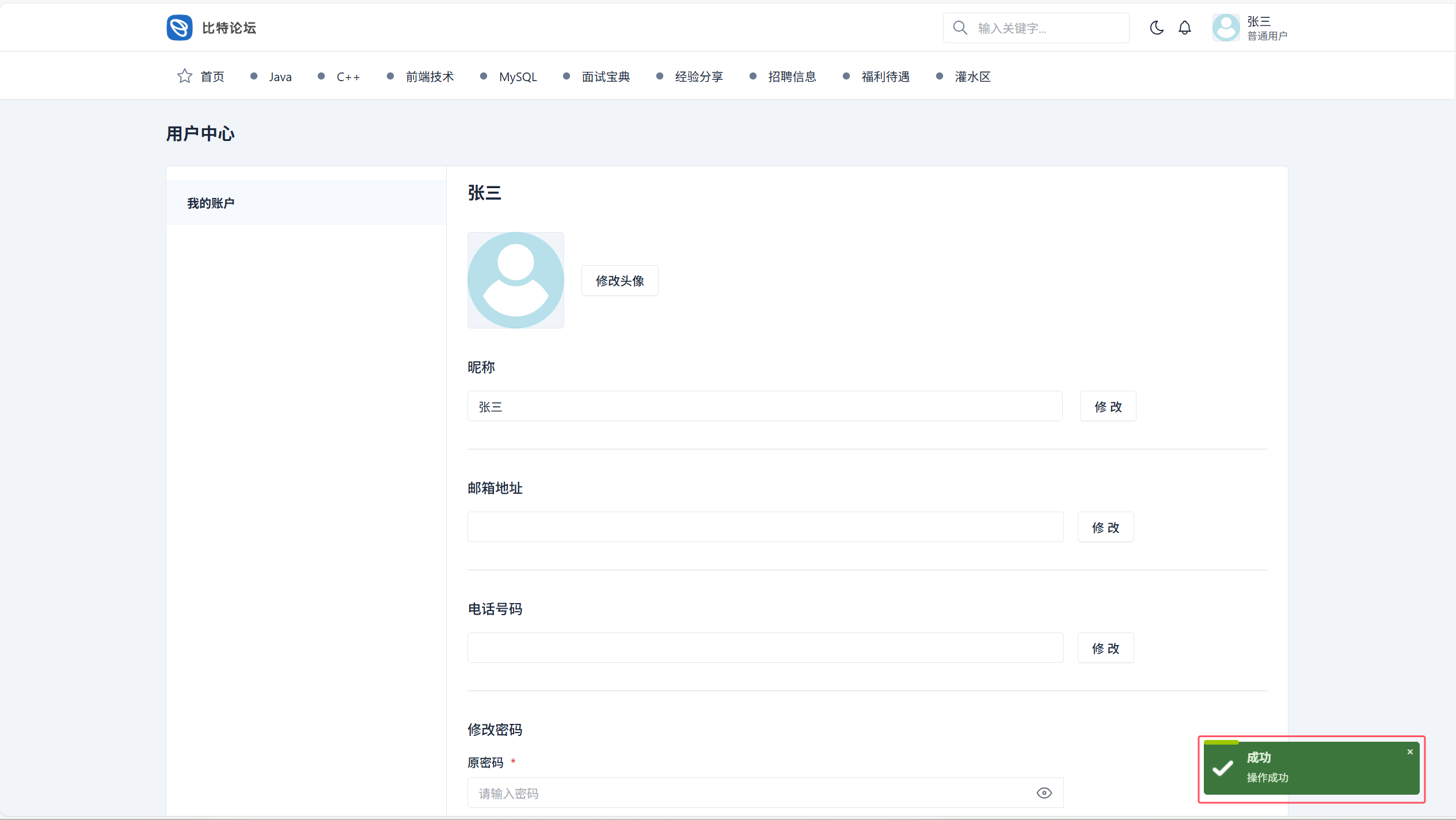Click the 比特论坛 logo icon
Image resolution: width=1456 pixels, height=820 pixels.
click(179, 28)
